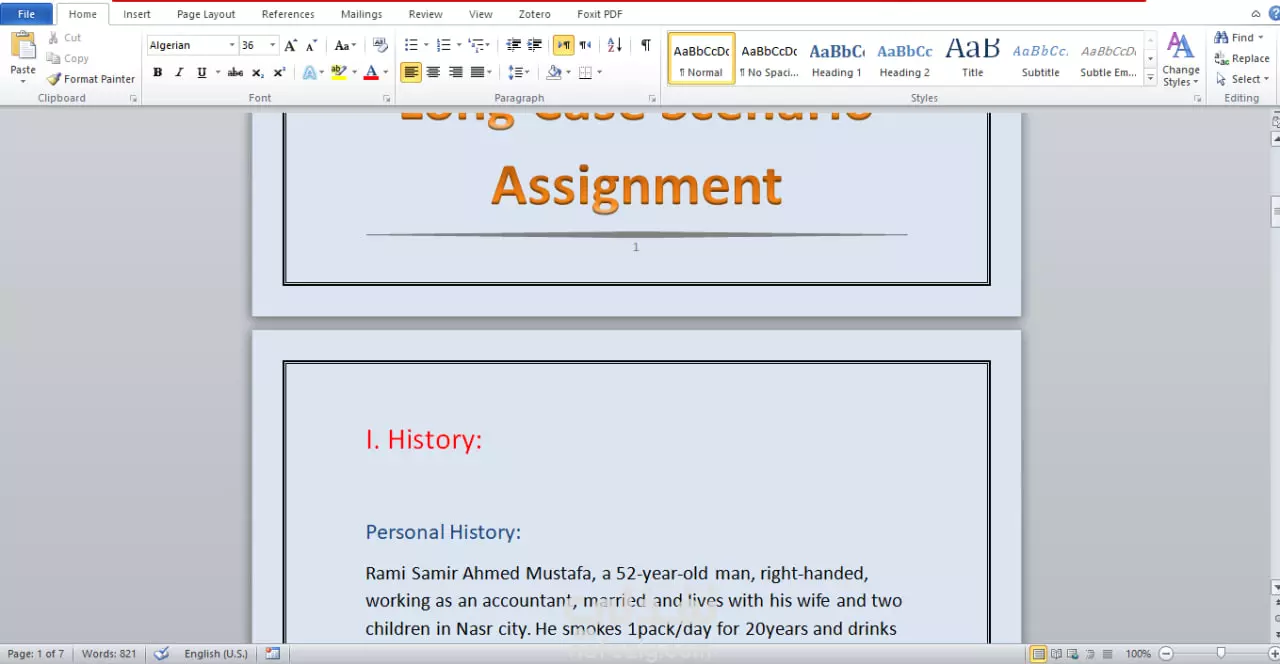
Task: Toggle Italic formatting
Action: (179, 72)
